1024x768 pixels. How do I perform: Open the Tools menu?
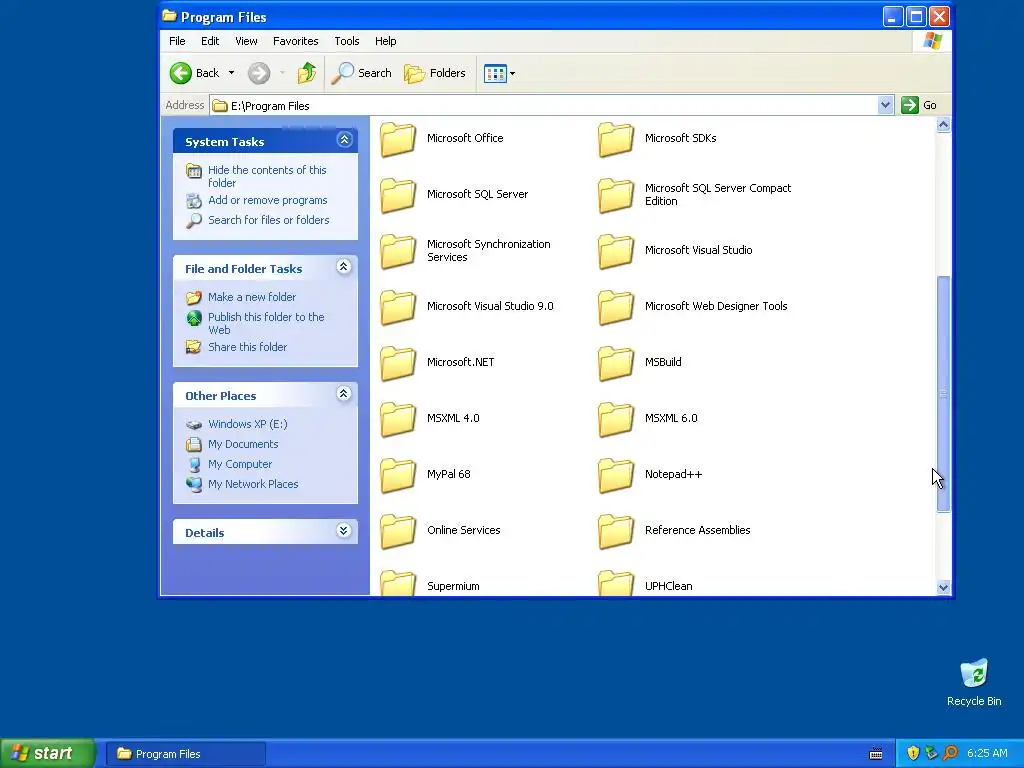(x=347, y=41)
